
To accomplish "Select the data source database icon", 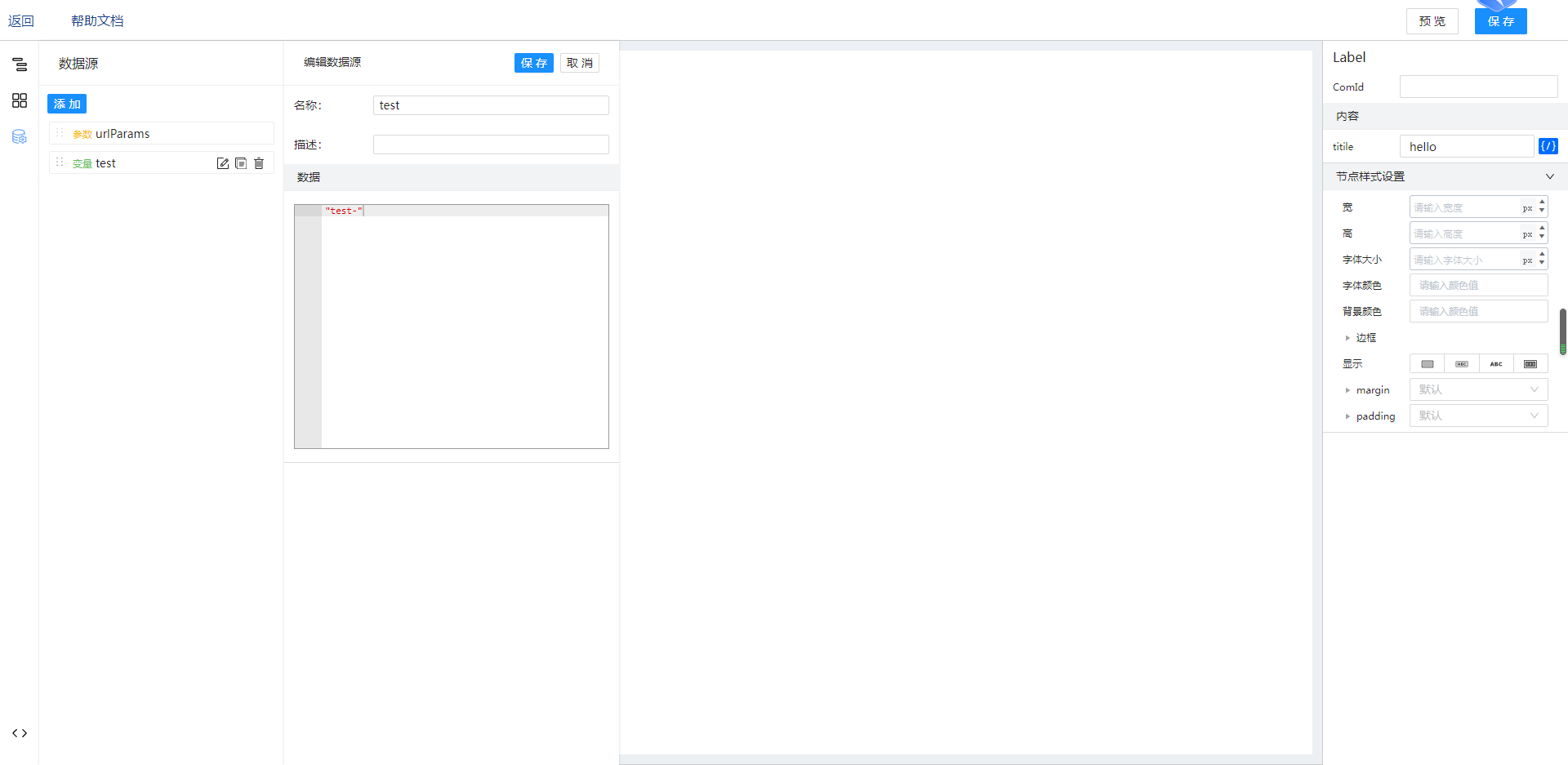I will [x=20, y=136].
